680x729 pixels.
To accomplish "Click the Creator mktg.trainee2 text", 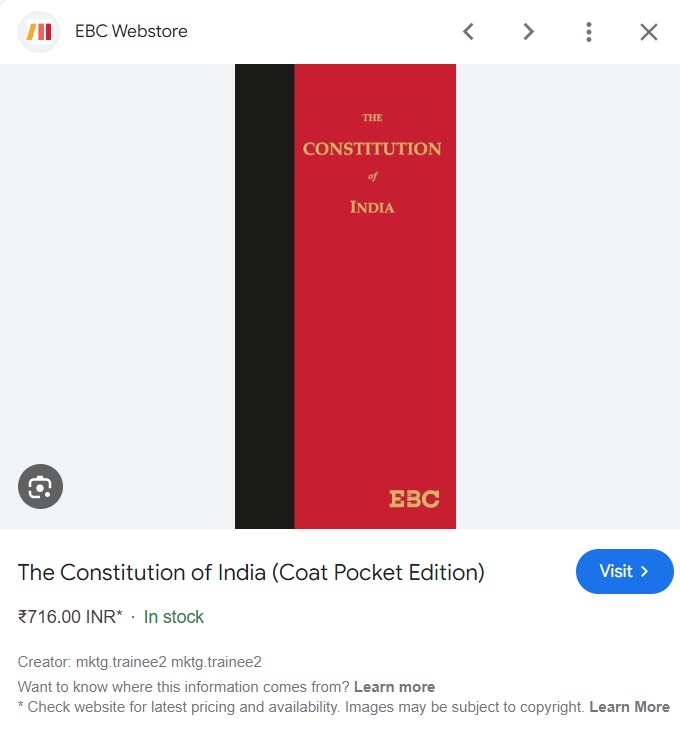I will pos(139,662).
